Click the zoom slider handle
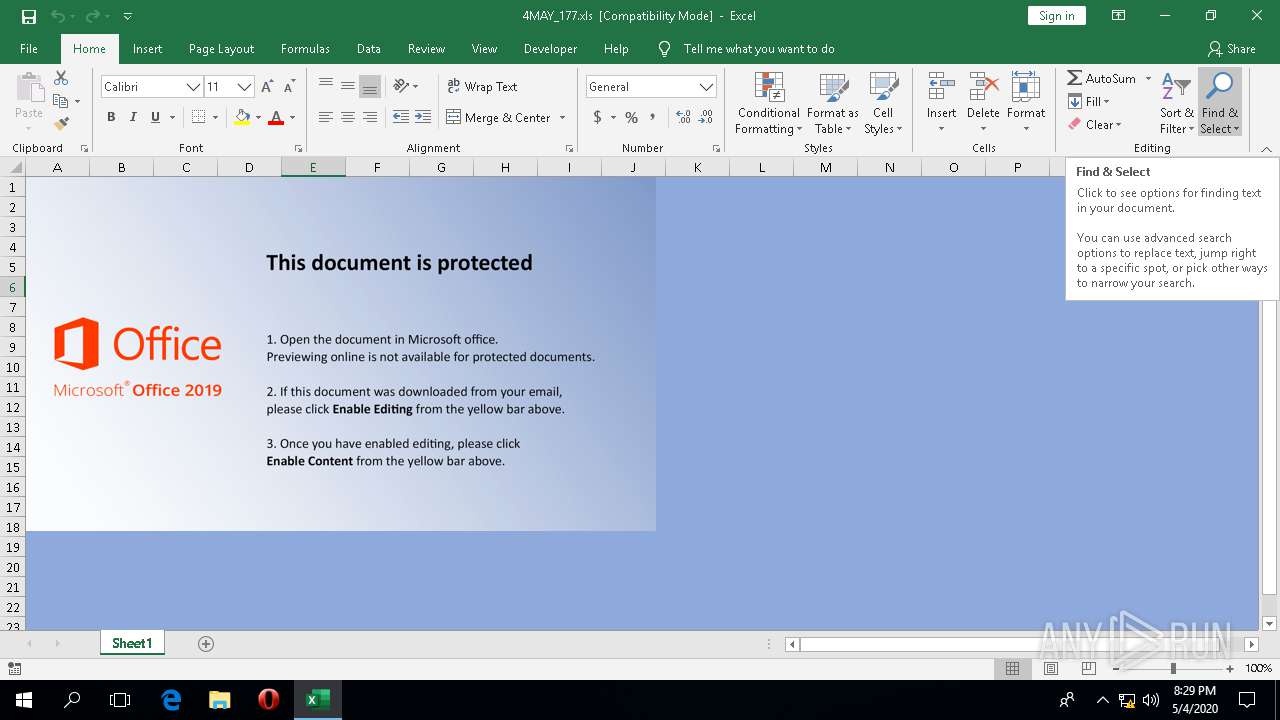The height and width of the screenshot is (720, 1280). coord(1173,668)
